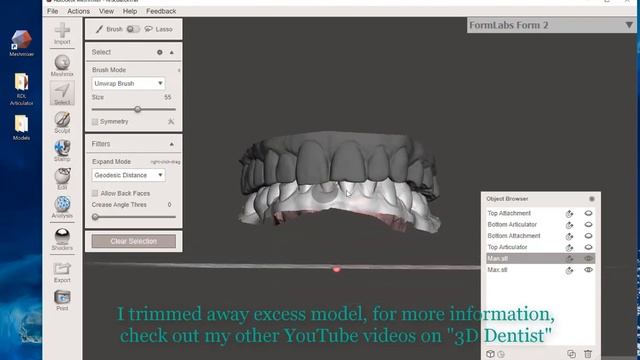The image size is (640, 360).
Task: Open the Stamp tool
Action: [62, 151]
